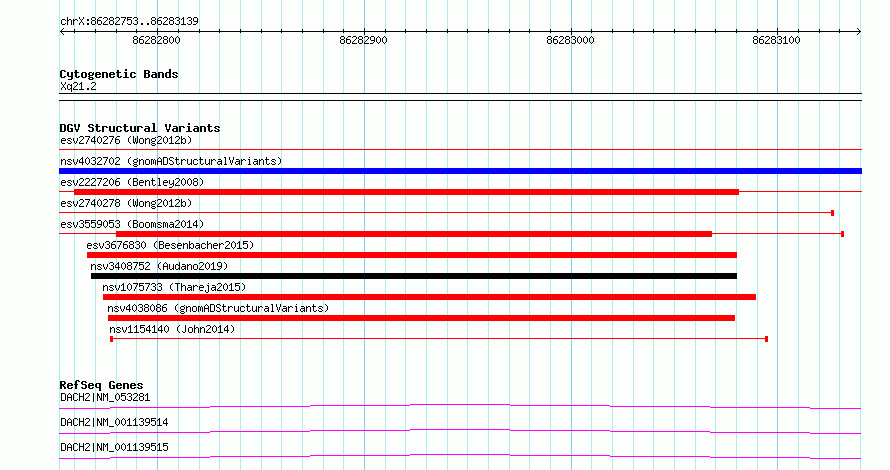This screenshot has height=470, width=890.
Task: Open the nsv1075733 (Thareja2015) label
Action: 174,287
